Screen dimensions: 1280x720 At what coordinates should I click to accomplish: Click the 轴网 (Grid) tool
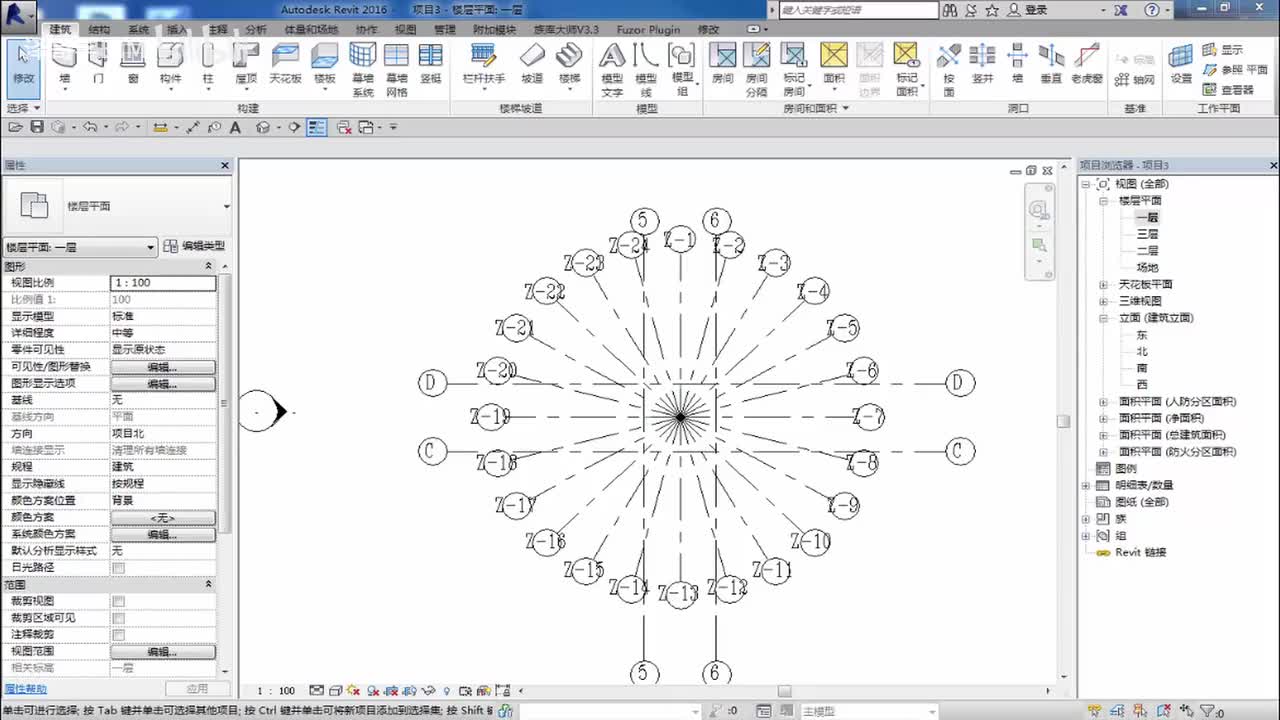point(1135,79)
